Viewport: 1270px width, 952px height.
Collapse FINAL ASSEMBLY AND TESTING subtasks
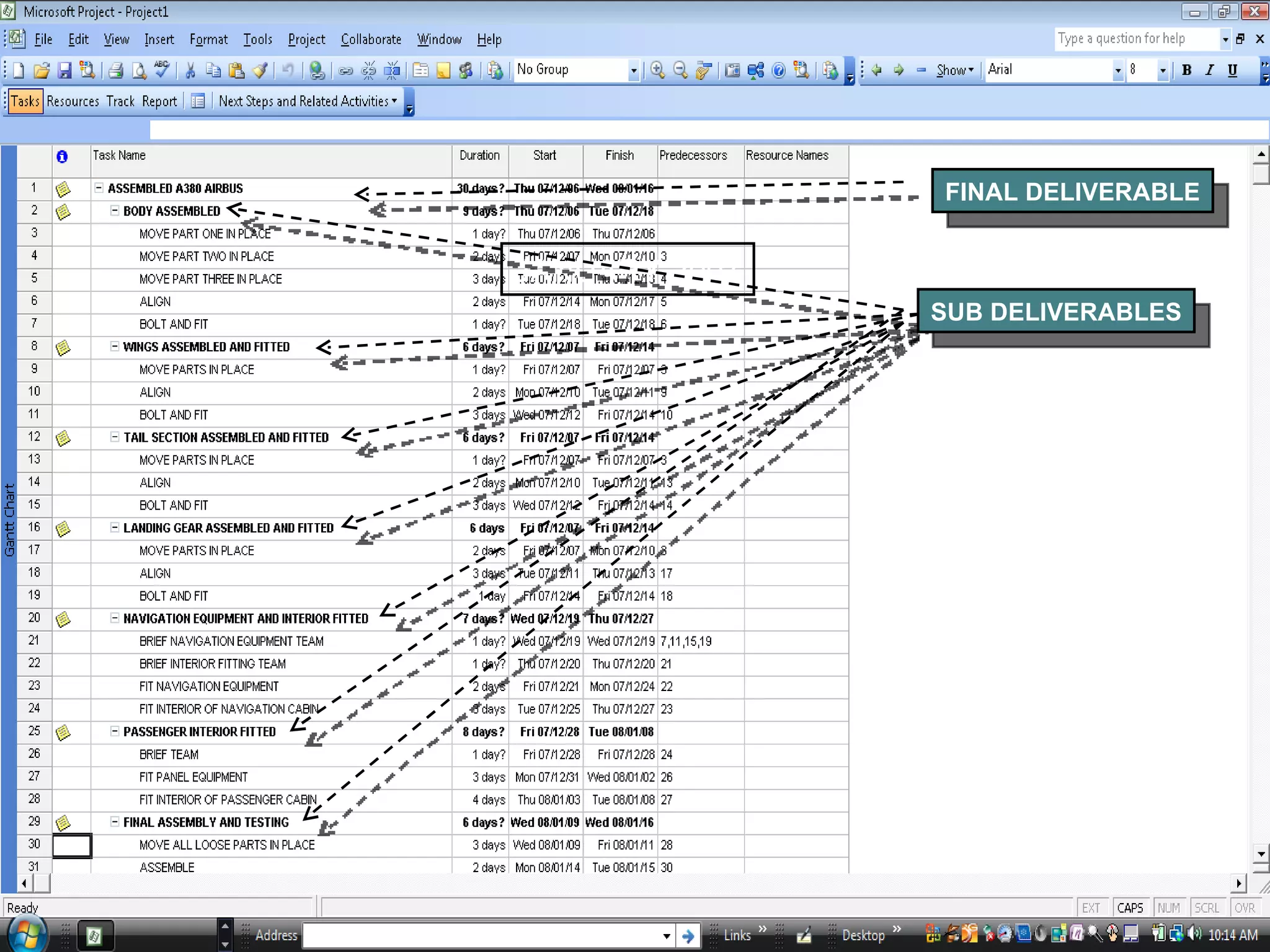tap(115, 822)
